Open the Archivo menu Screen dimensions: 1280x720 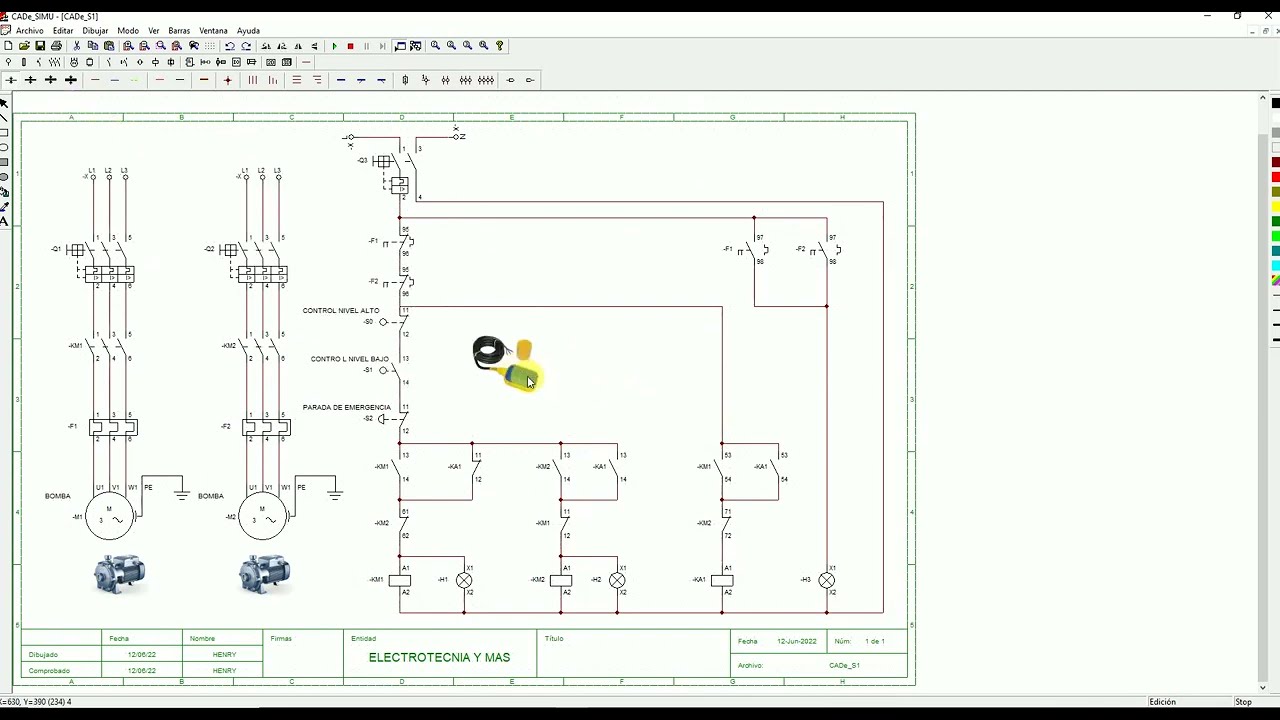pyautogui.click(x=30, y=31)
